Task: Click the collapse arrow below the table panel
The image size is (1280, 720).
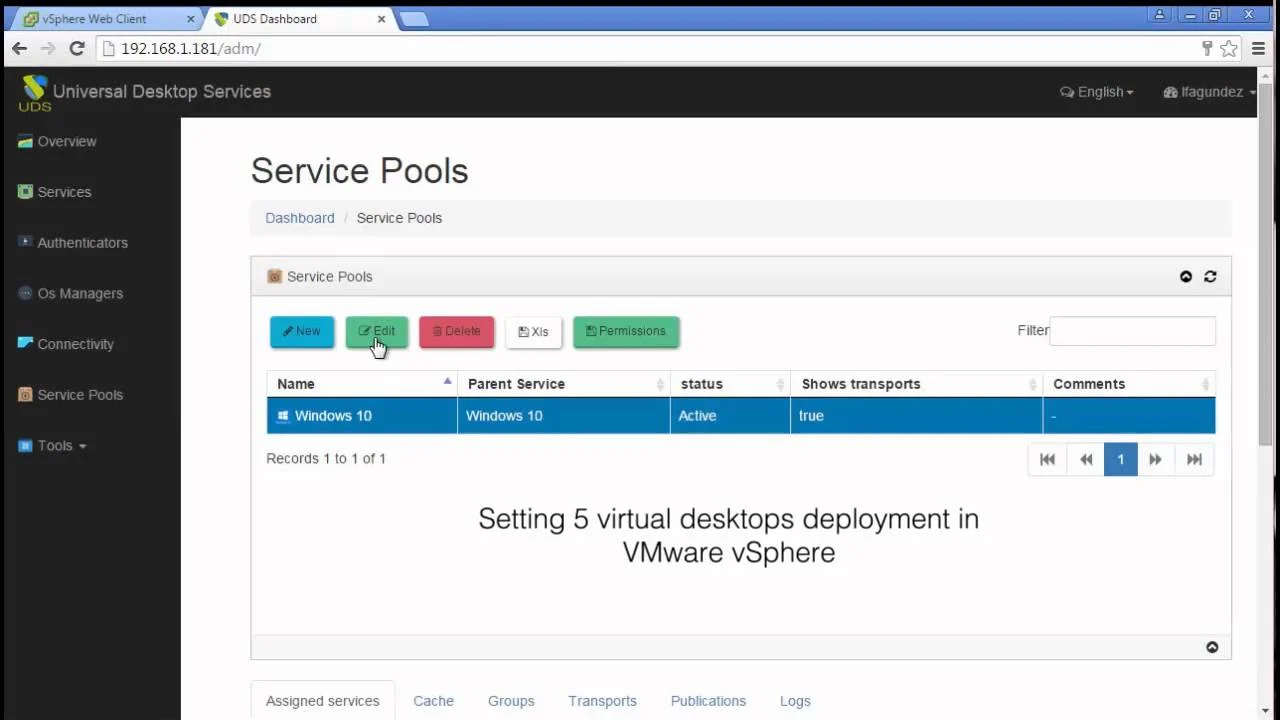Action: coord(1212,647)
